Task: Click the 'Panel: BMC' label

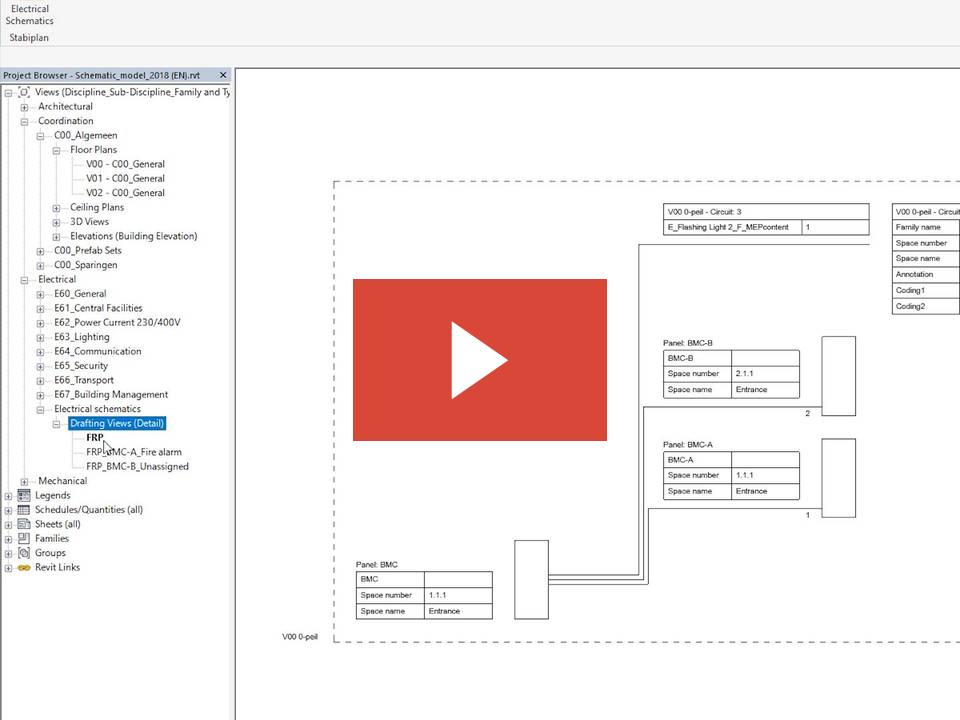Action: coord(377,564)
